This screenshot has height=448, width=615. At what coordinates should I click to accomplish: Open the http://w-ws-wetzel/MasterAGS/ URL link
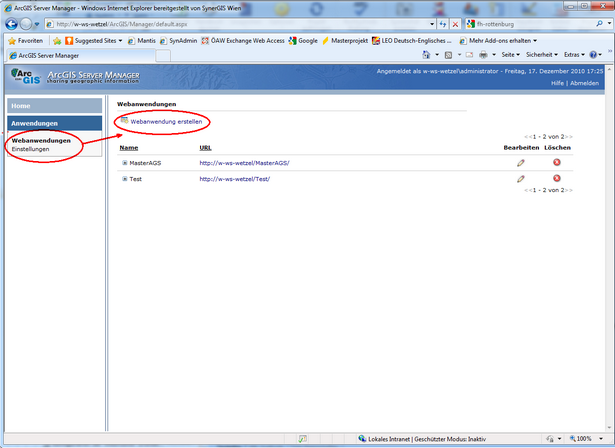click(244, 163)
